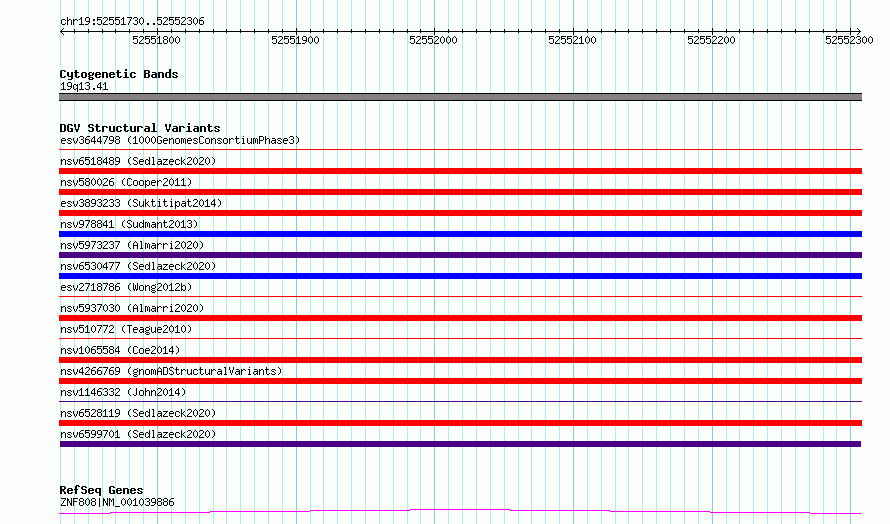Open variant nsv5973237 (Almarri2020)
Viewport: 890px width, 524px height.
[132, 245]
